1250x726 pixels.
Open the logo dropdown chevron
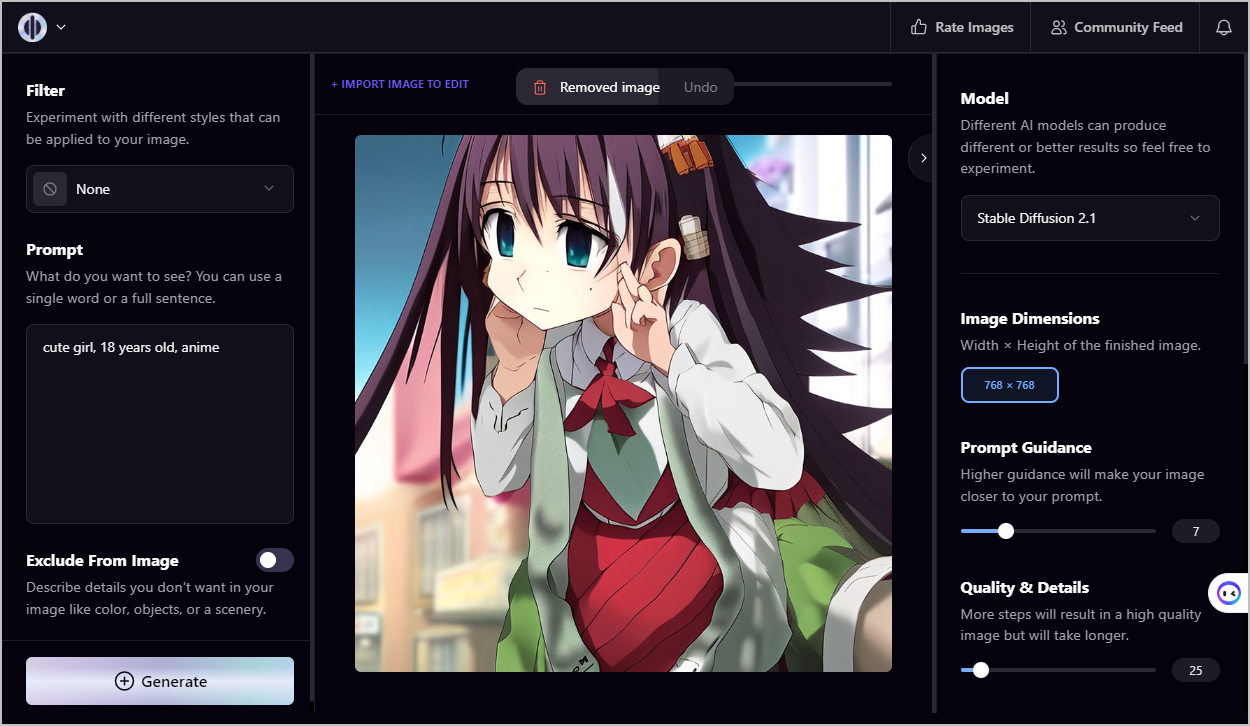(61, 27)
